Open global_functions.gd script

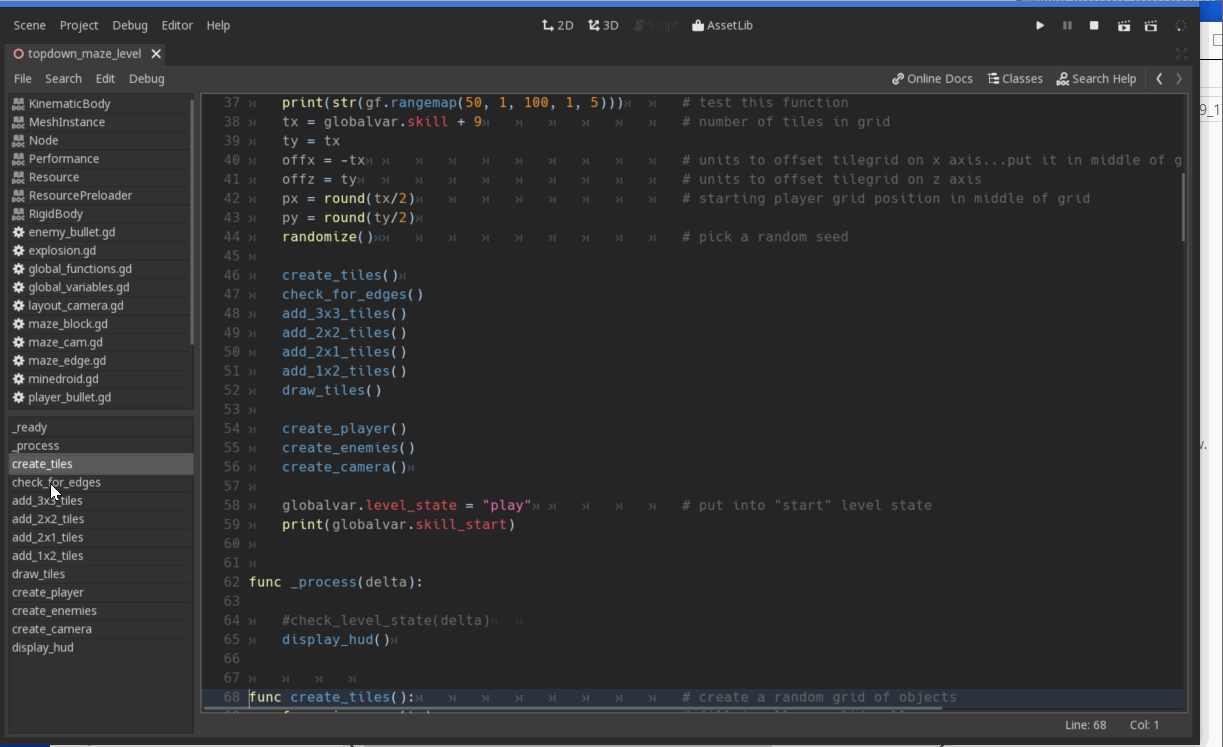(99, 268)
